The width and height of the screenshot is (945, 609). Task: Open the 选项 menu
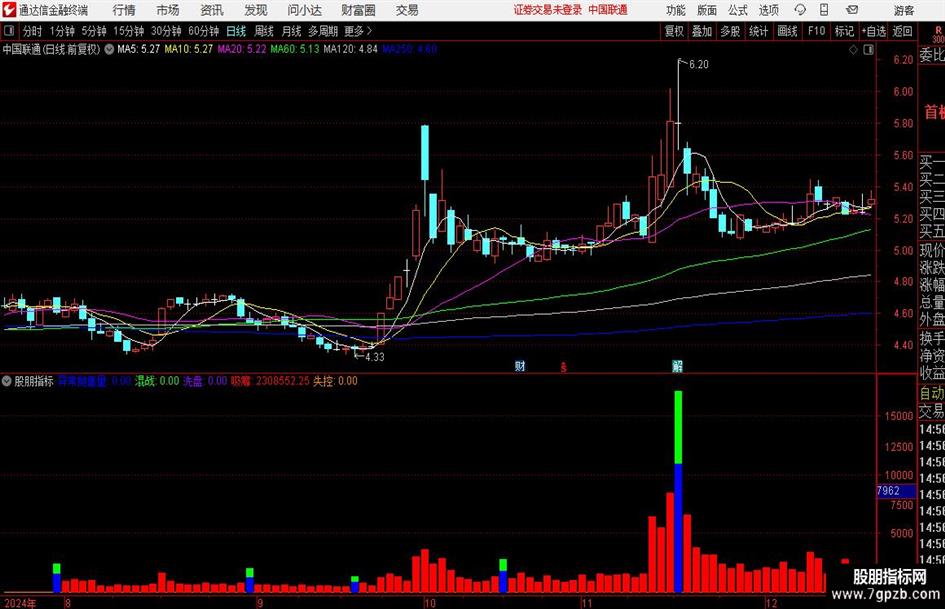click(x=768, y=10)
